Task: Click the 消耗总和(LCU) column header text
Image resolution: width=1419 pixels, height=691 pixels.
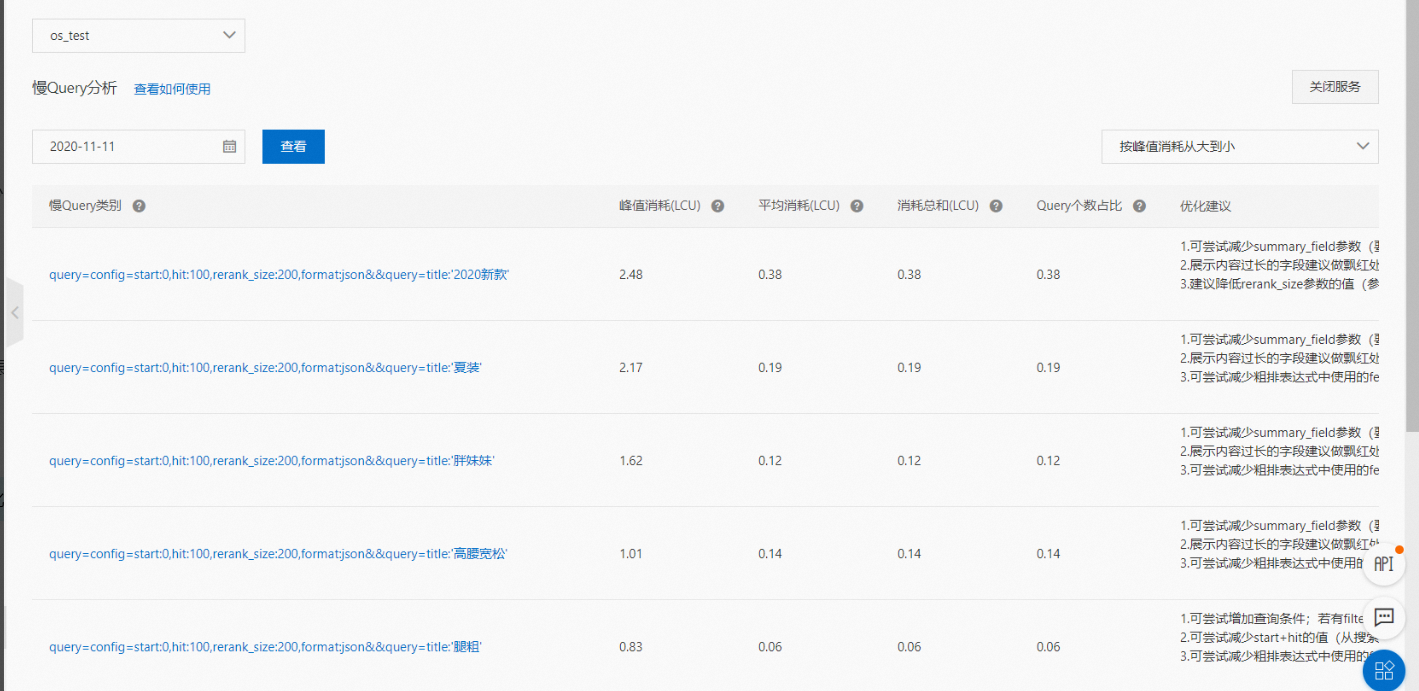Action: tap(938, 206)
